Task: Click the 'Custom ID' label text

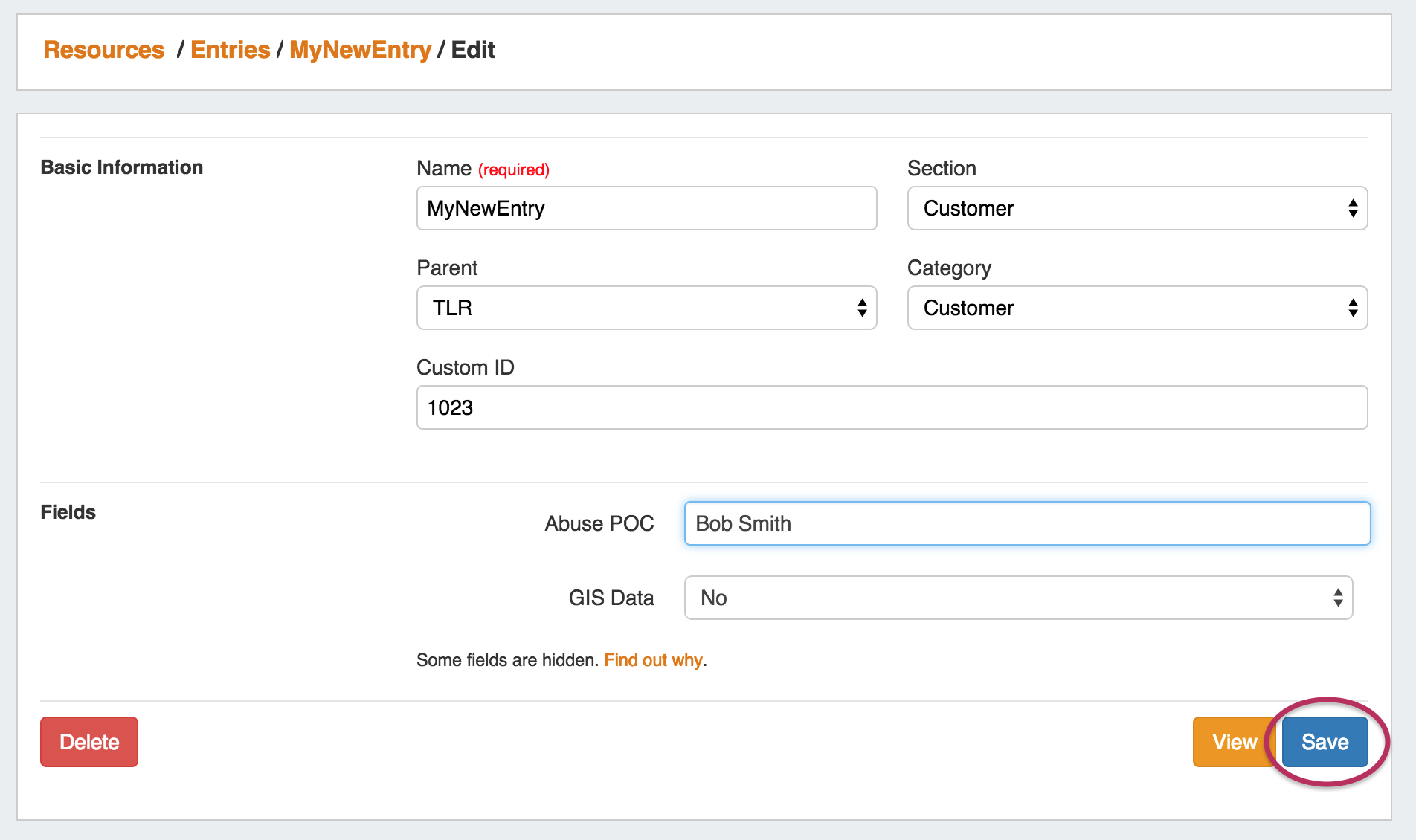Action: [x=465, y=367]
